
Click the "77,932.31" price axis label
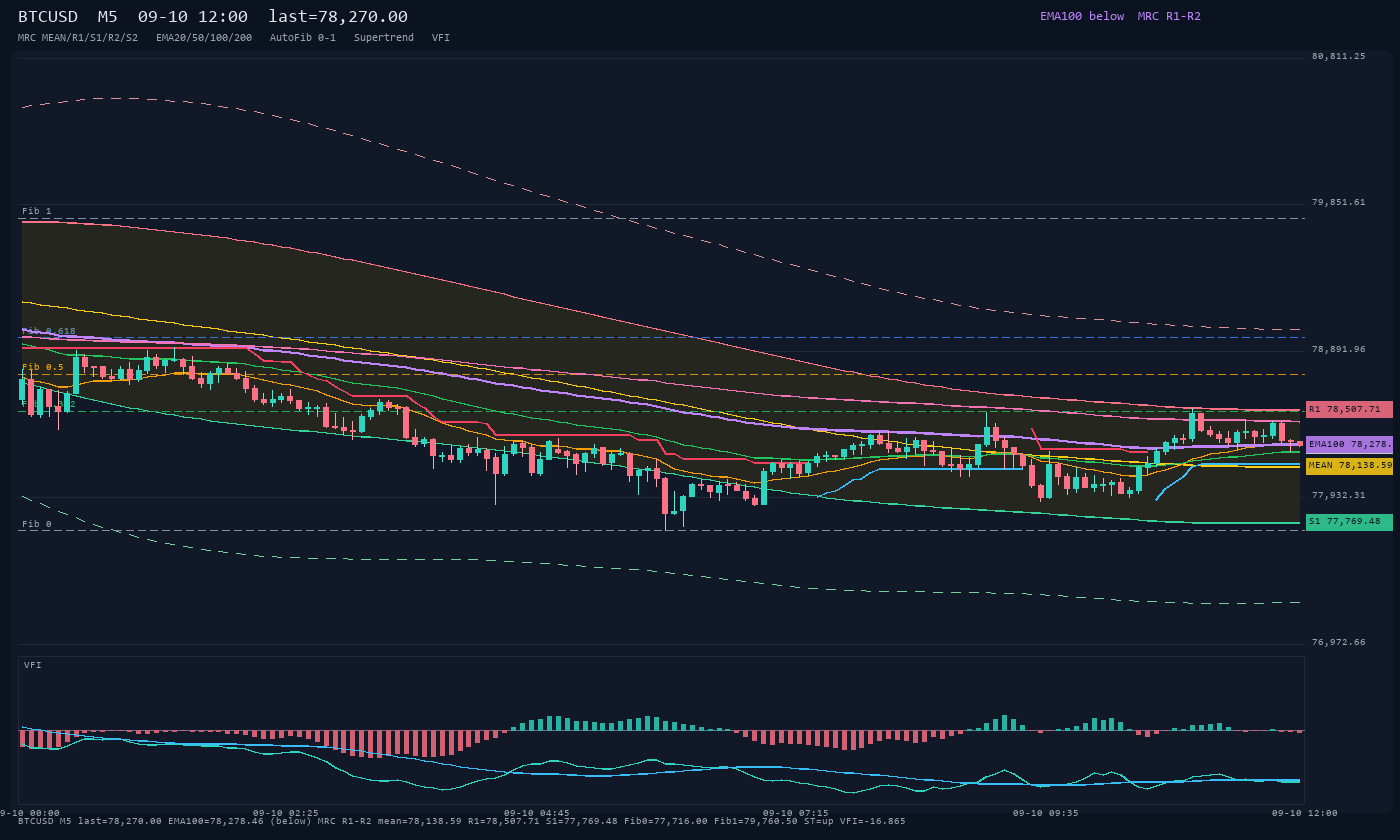click(x=1338, y=496)
